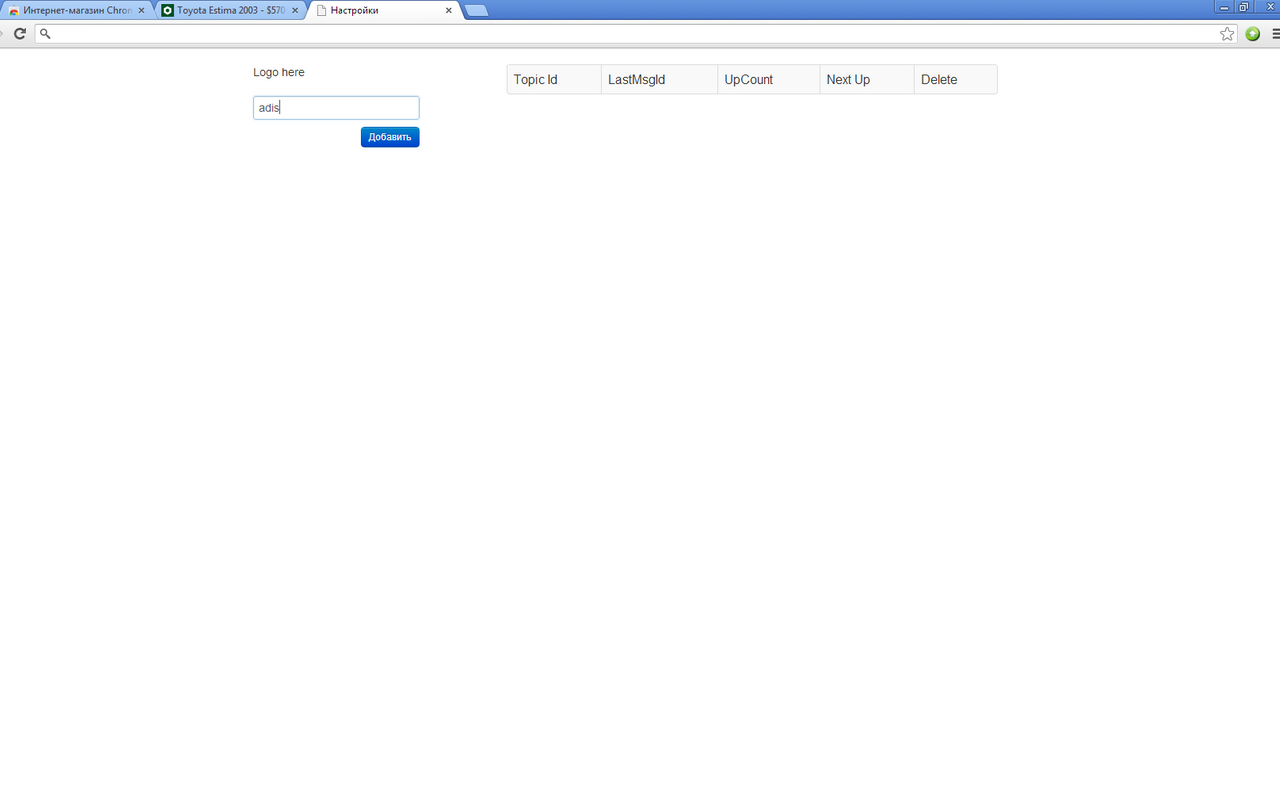This screenshot has height=800, width=1280.
Task: Click the green extension icon beside the star
Action: [x=1252, y=33]
